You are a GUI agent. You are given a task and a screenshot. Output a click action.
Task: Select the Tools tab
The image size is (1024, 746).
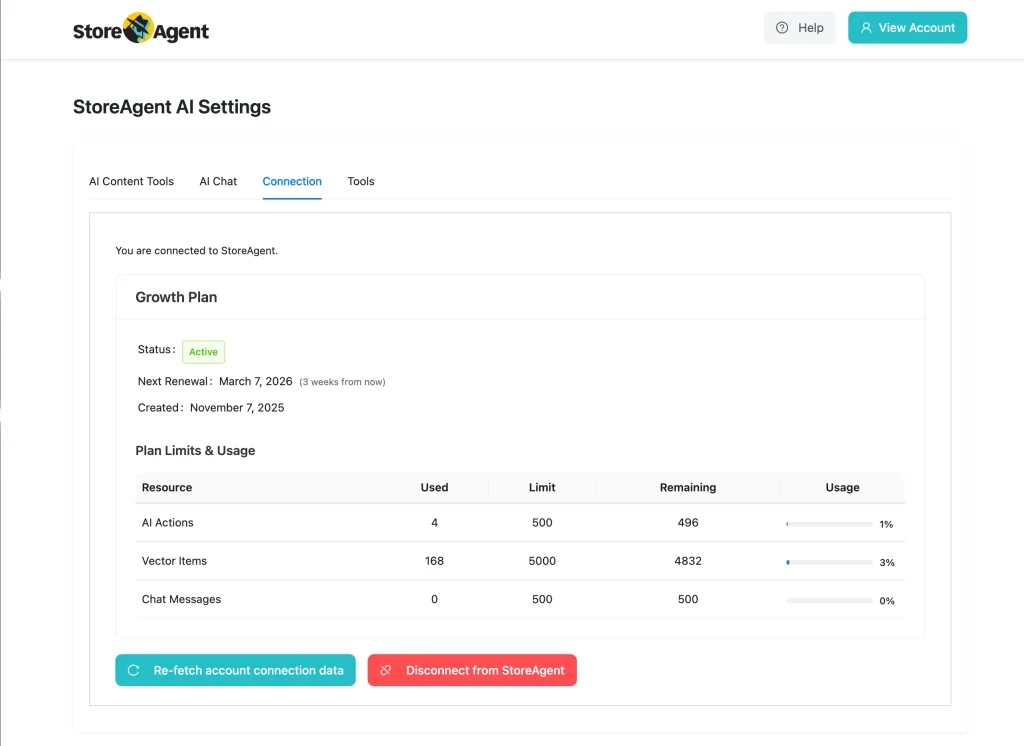[360, 181]
